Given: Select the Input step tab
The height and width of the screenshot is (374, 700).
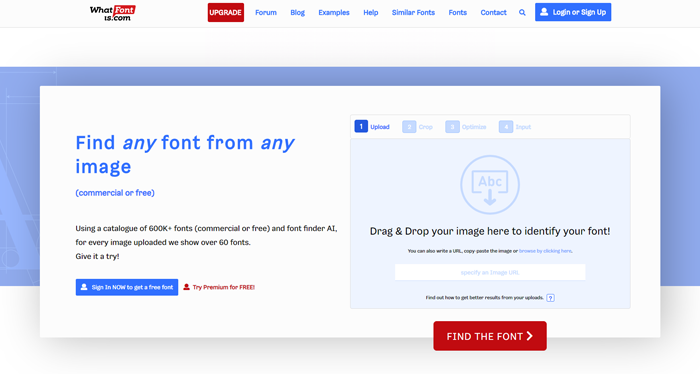Looking at the screenshot, I should coord(514,127).
